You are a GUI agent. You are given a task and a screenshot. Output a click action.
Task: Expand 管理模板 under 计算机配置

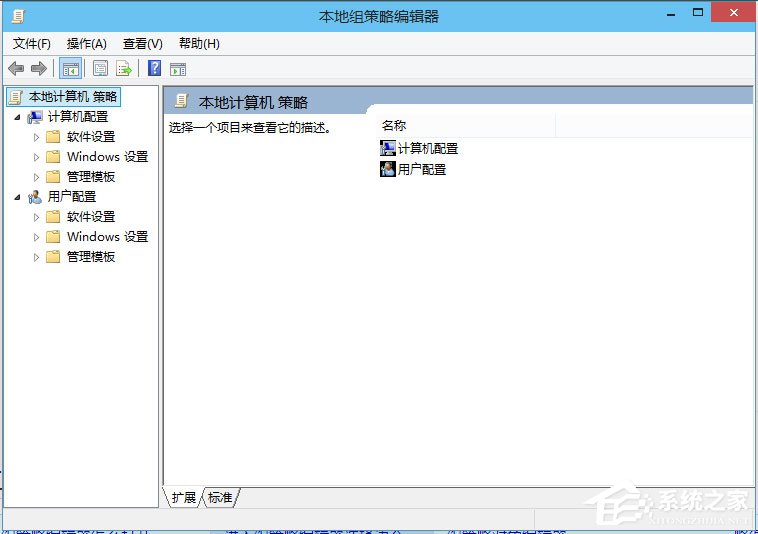coord(37,177)
